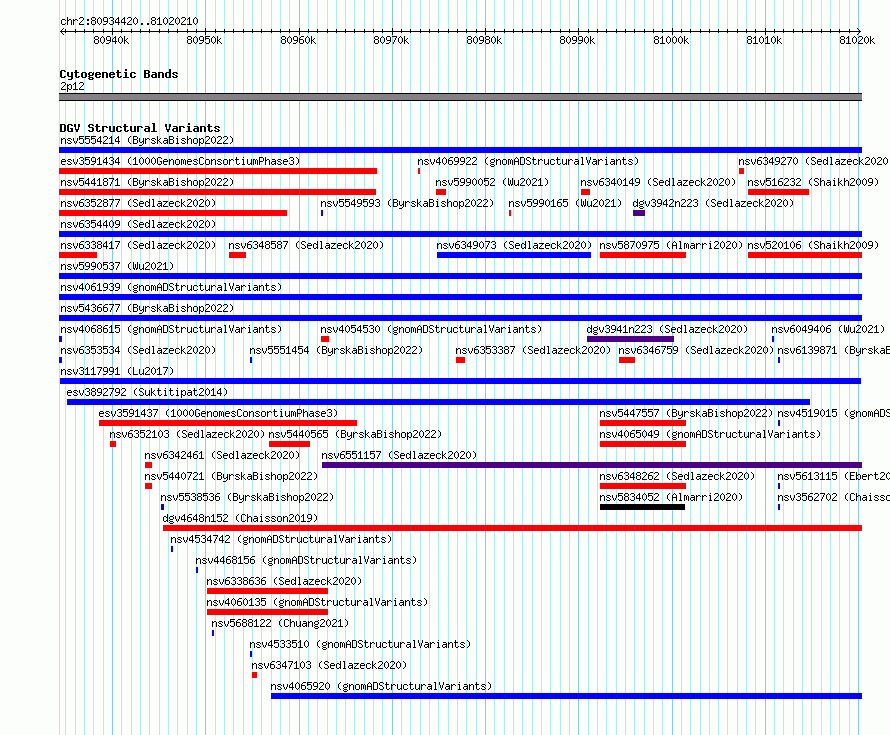
Task: Click the red nsv6348587 feature bar
Action: [x=237, y=255]
